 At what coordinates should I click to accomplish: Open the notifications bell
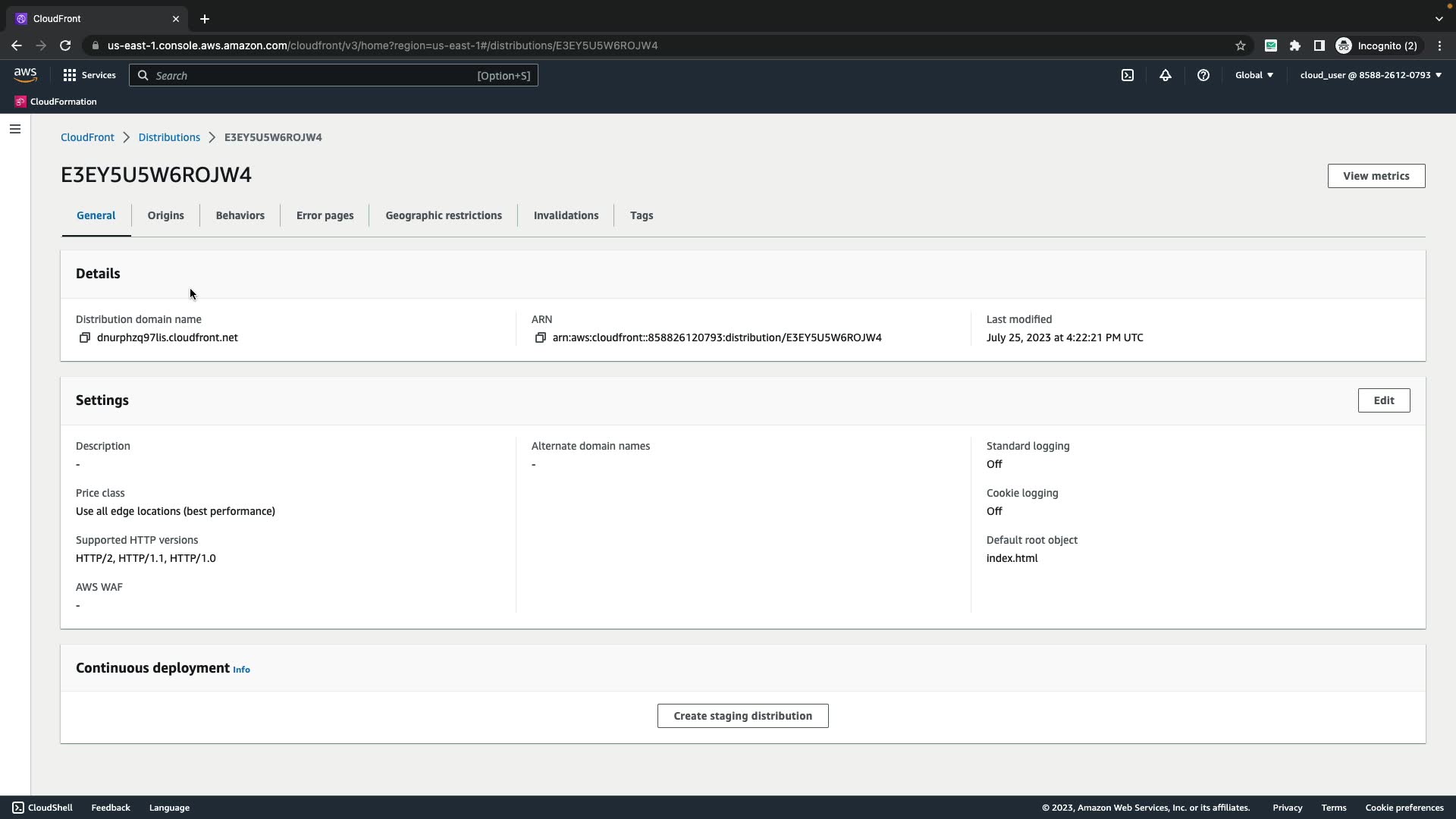pyautogui.click(x=1166, y=75)
